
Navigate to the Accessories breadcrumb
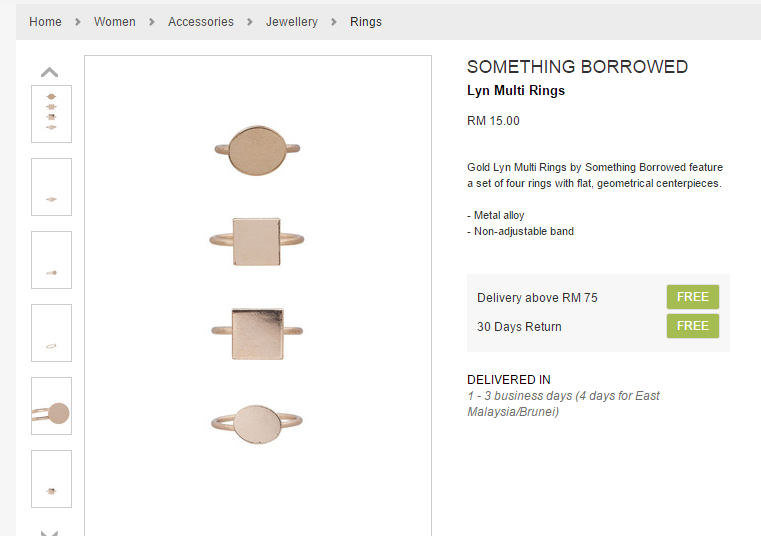point(201,21)
